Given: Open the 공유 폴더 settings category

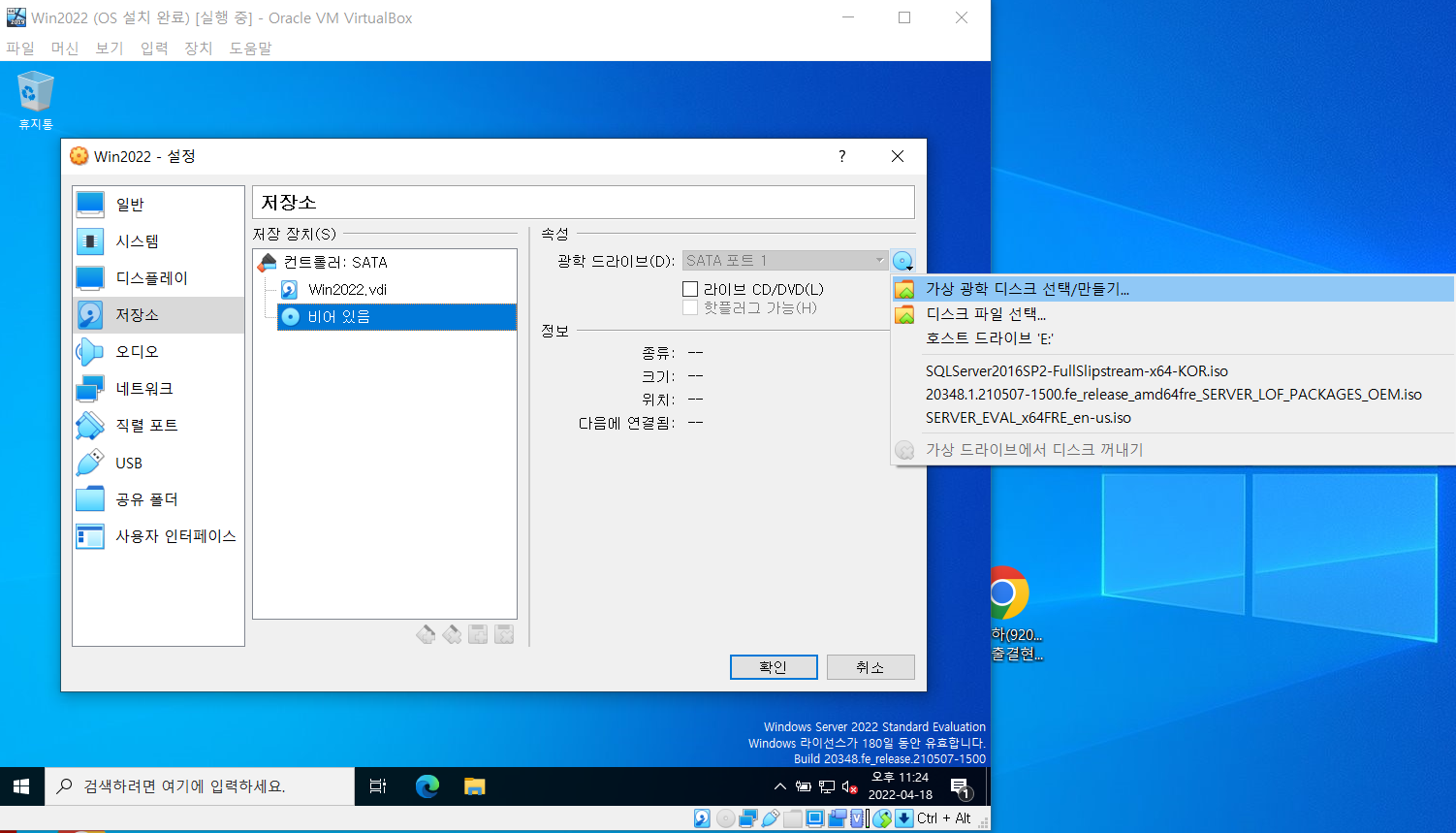Looking at the screenshot, I should pyautogui.click(x=158, y=499).
